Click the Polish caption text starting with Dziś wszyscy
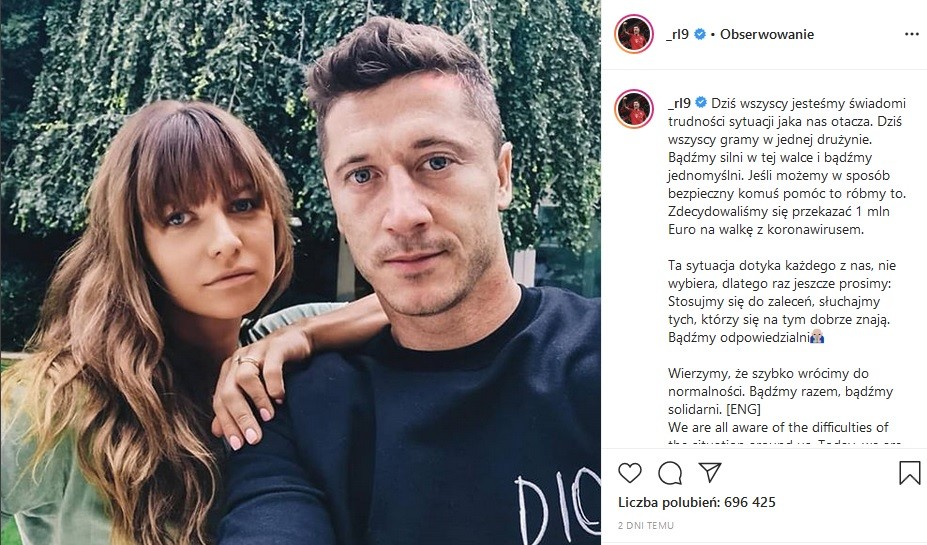This screenshot has width=927, height=545. click(787, 166)
